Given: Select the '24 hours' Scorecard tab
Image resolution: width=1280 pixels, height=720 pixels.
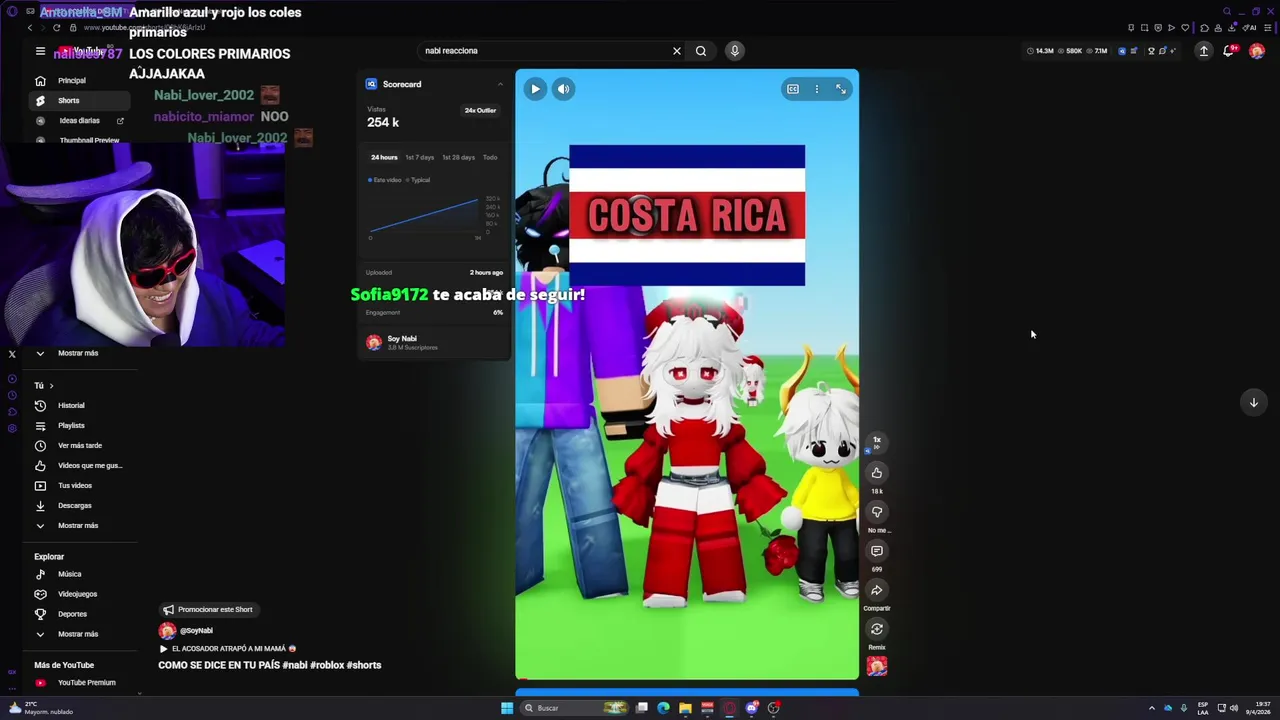Looking at the screenshot, I should (384, 157).
